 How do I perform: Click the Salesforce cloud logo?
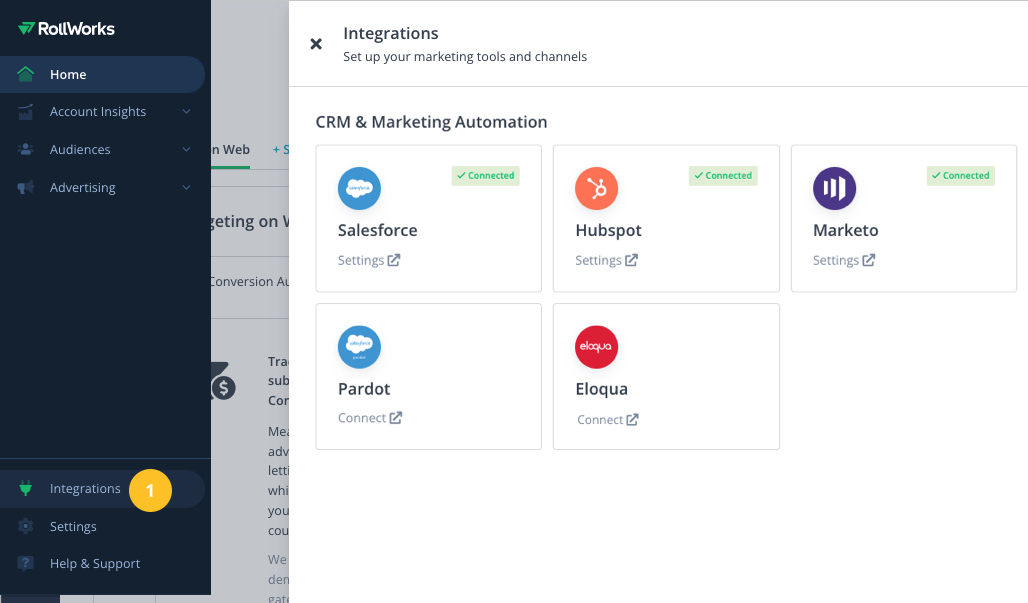pos(359,189)
